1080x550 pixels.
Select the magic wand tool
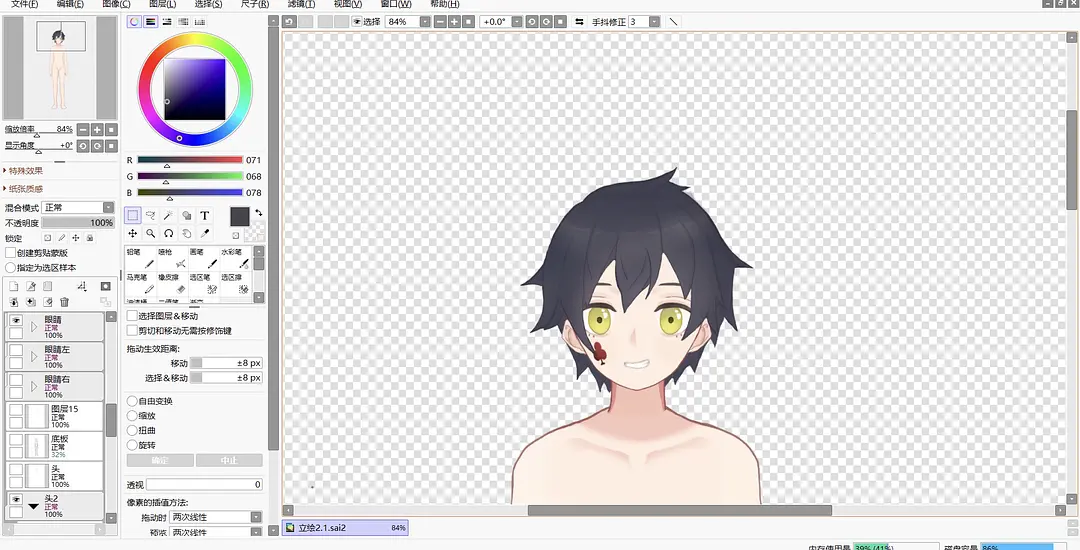tap(169, 215)
